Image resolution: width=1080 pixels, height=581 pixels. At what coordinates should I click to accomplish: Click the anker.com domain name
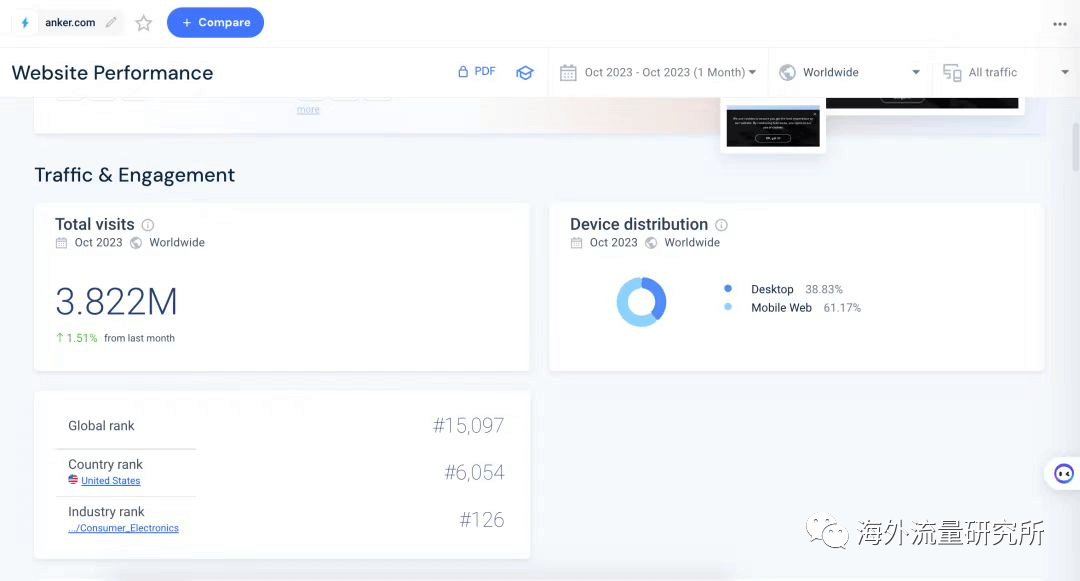click(x=70, y=23)
